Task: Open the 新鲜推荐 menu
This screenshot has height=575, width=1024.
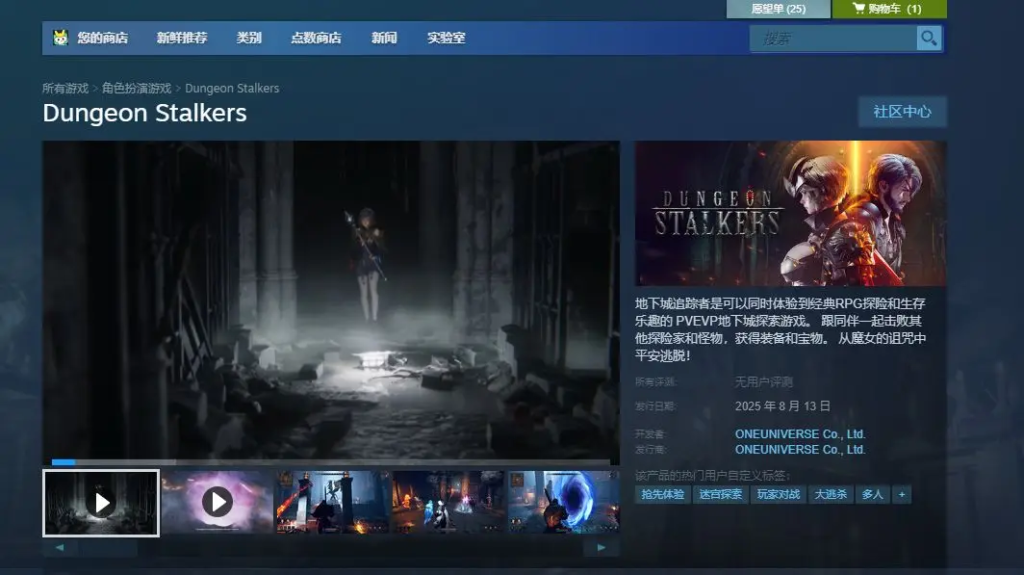Action: point(182,38)
